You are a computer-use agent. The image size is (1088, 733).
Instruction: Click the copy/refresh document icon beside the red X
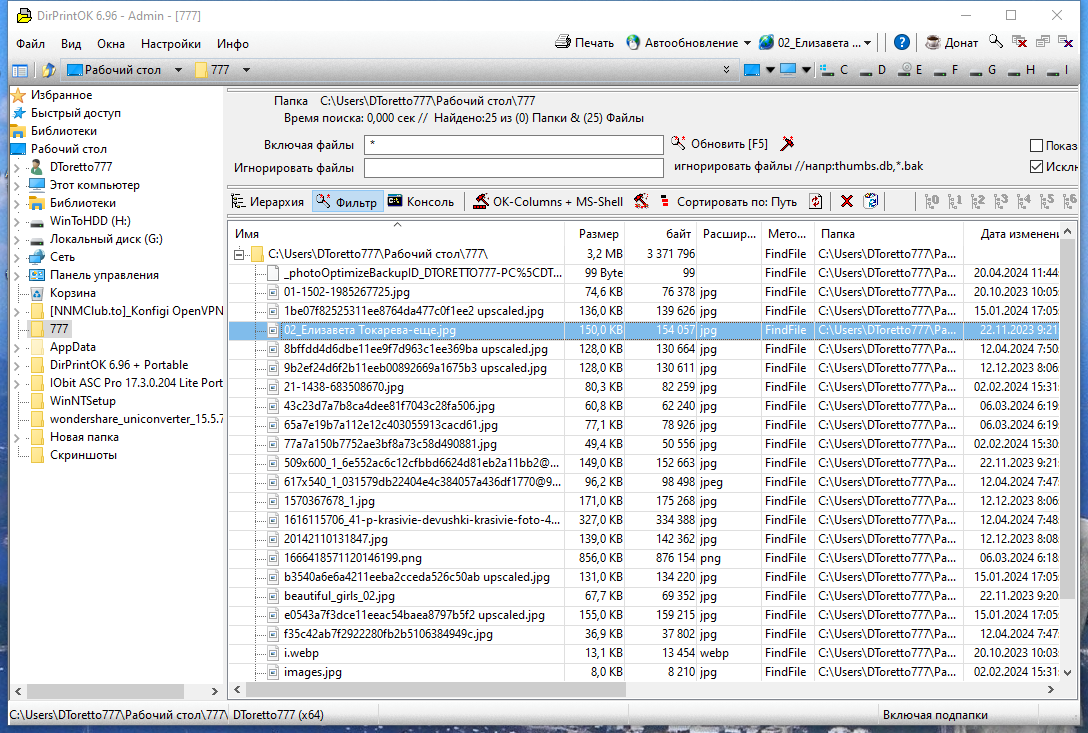coord(871,201)
